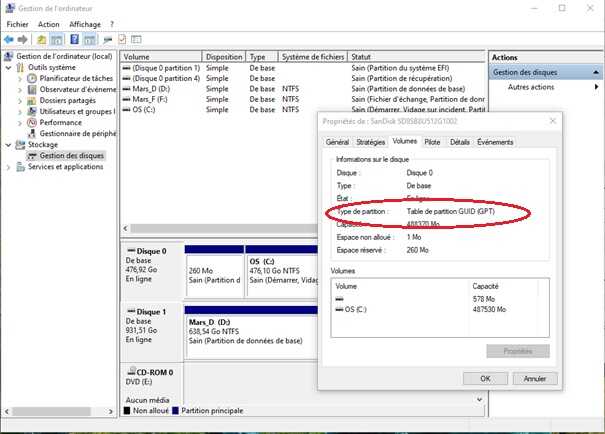
Task: Select the 260 Mo partition box on Disque 0
Action: (214, 271)
